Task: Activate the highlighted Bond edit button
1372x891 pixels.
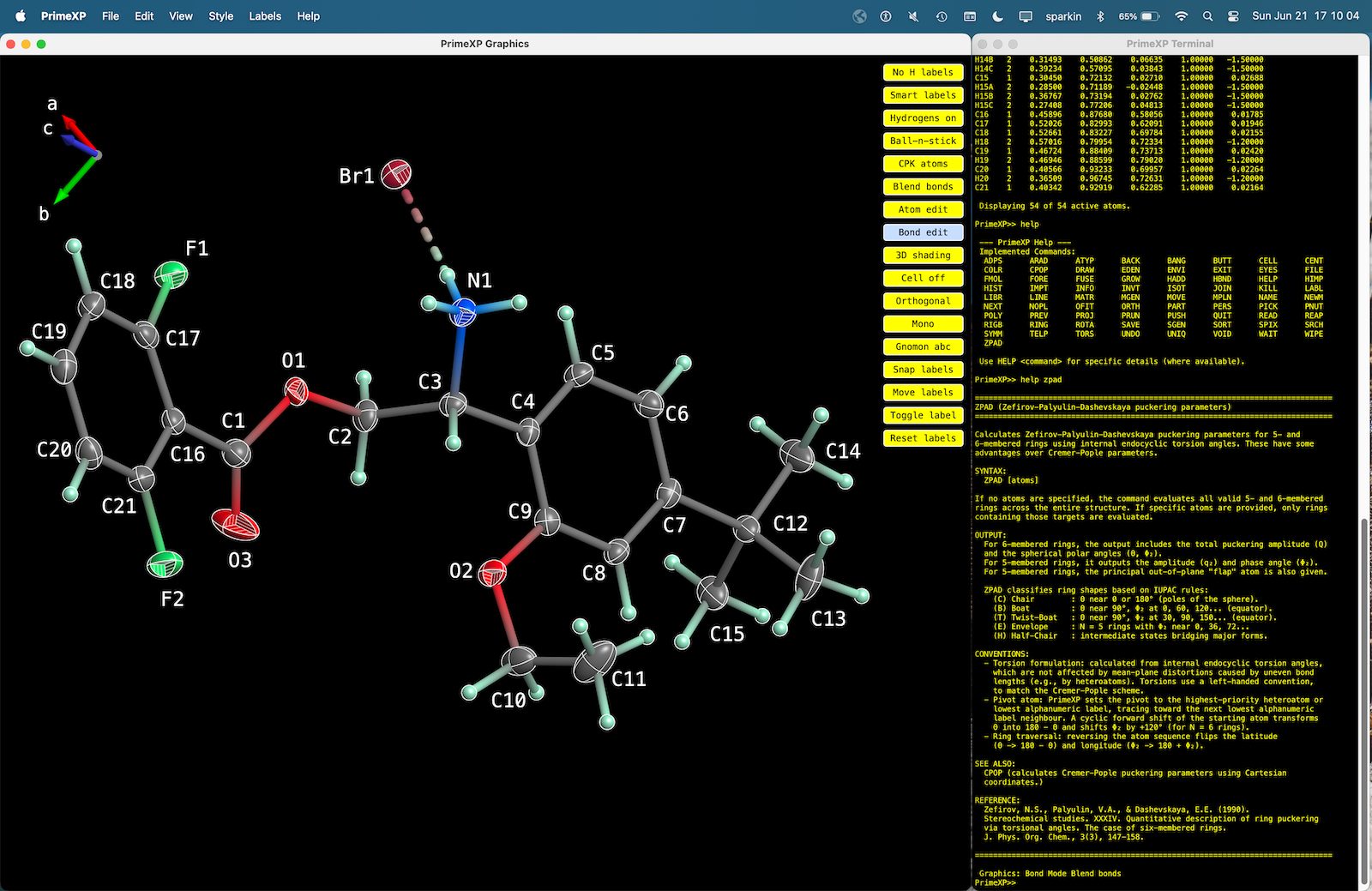Action: [923, 232]
